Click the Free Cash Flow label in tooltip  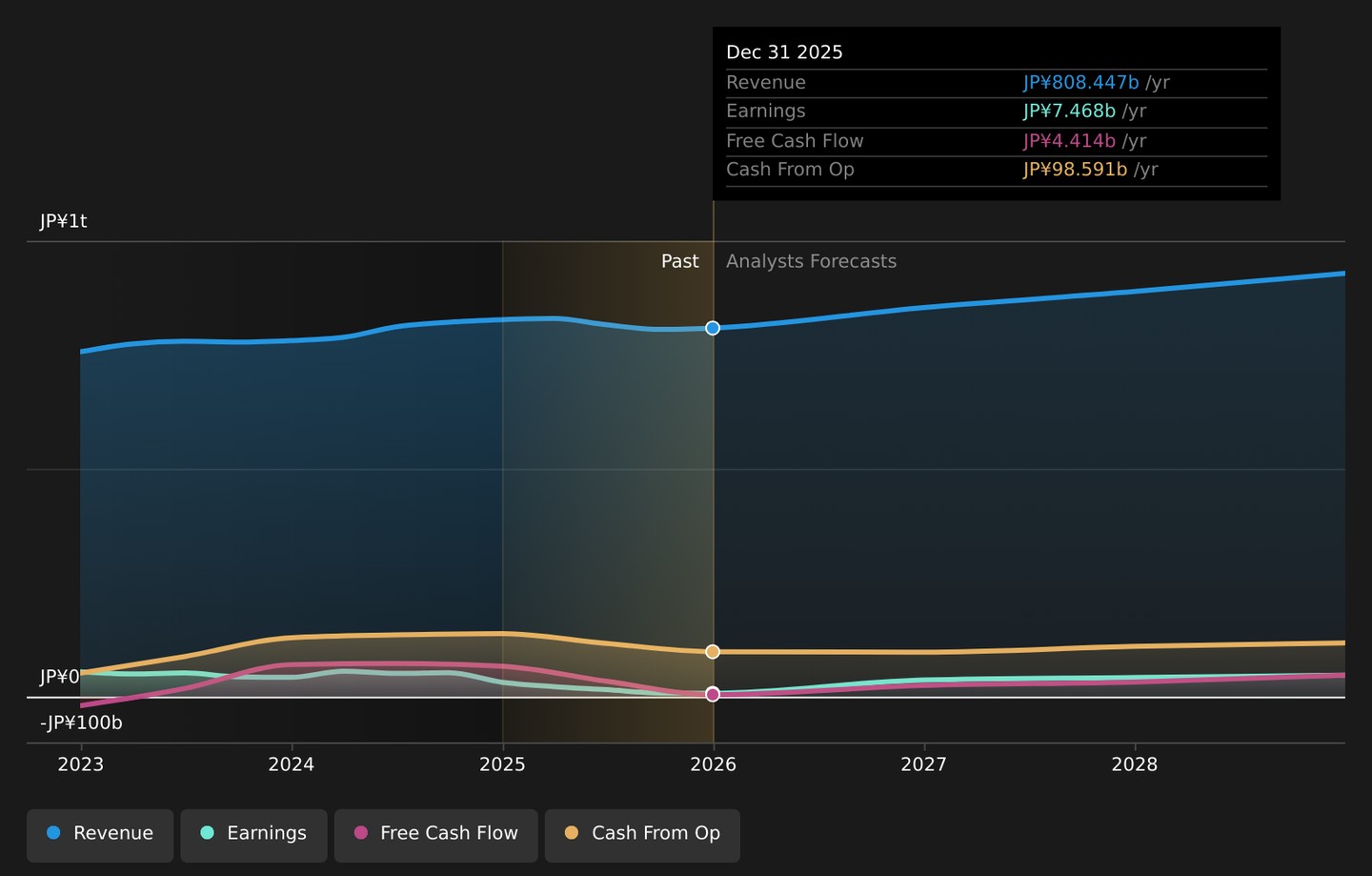[x=795, y=141]
